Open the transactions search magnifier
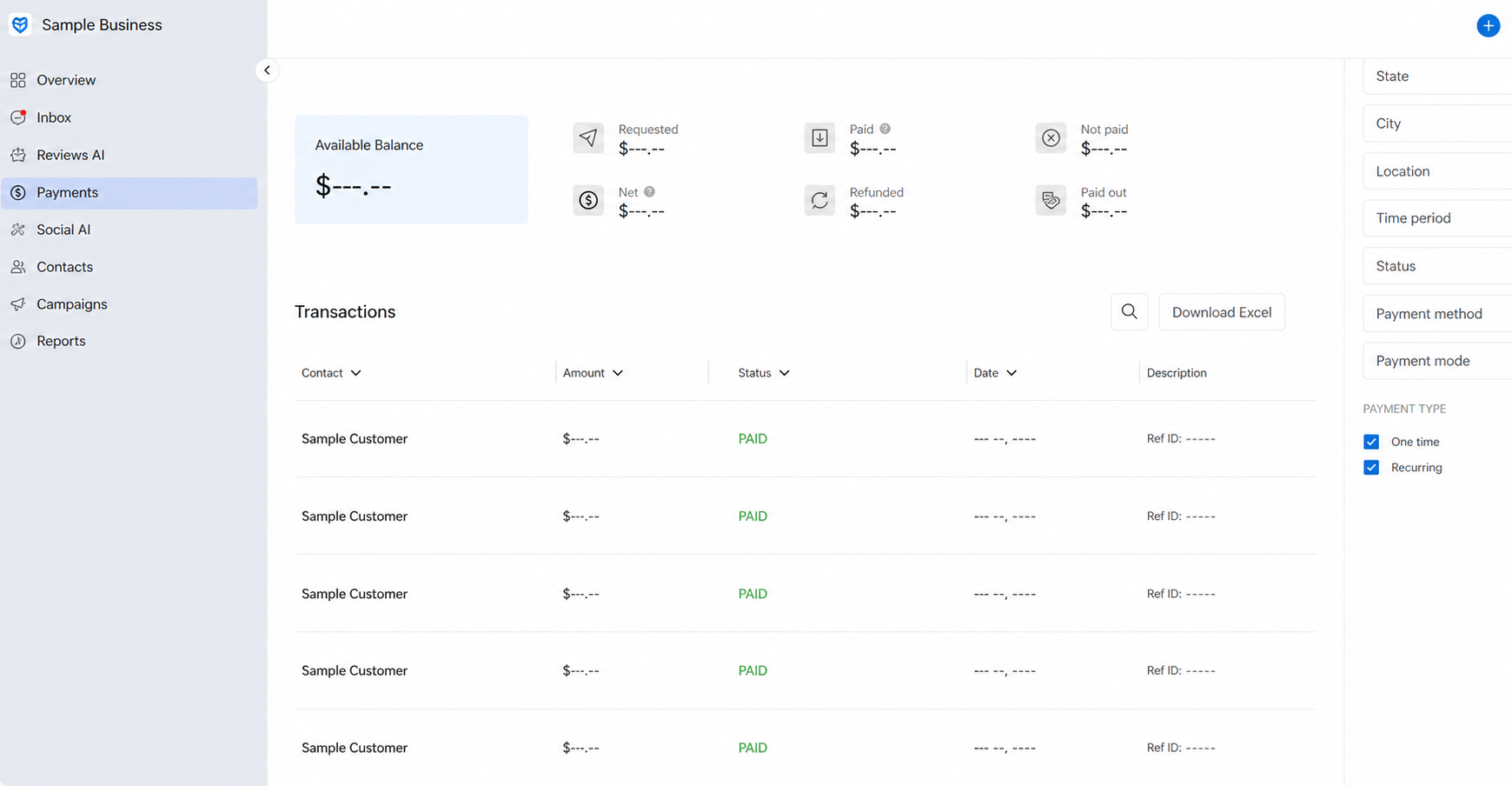1512x786 pixels. click(x=1129, y=311)
